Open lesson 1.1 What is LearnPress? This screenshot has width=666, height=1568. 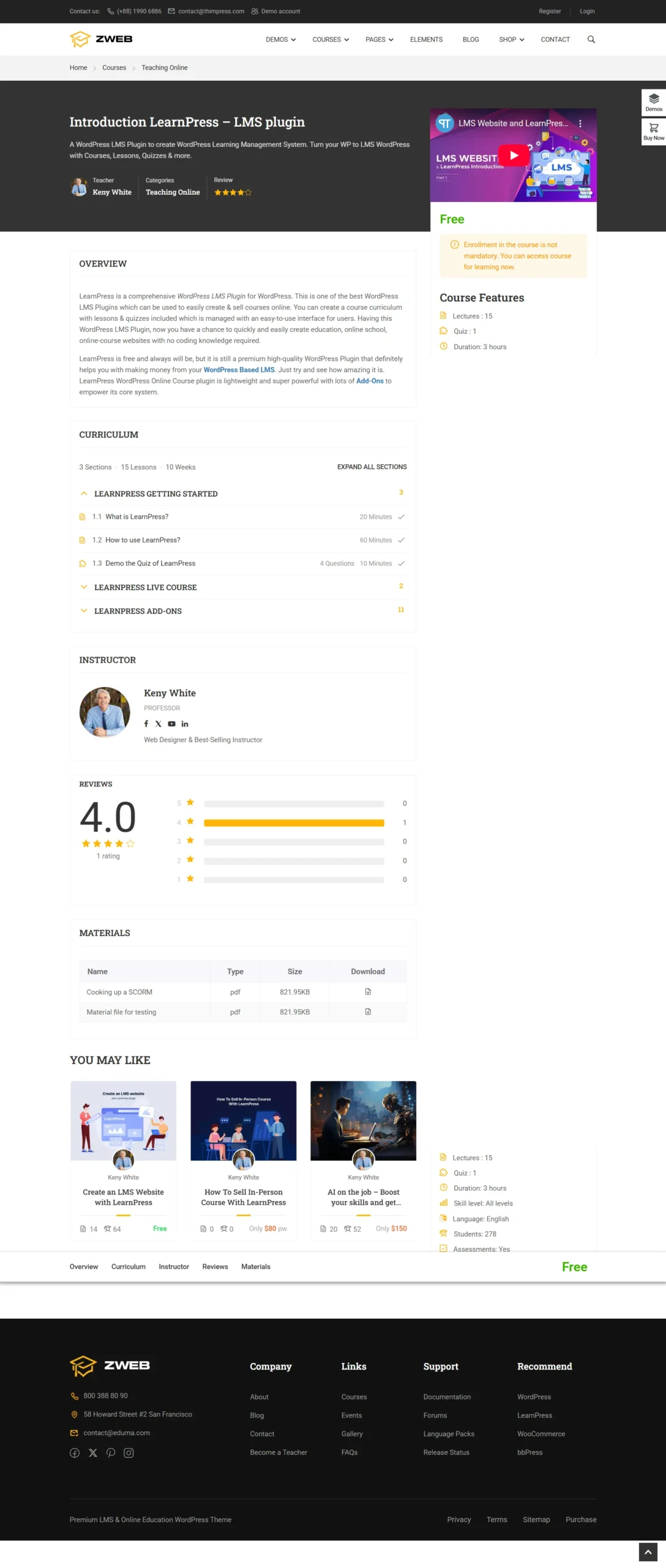(137, 516)
